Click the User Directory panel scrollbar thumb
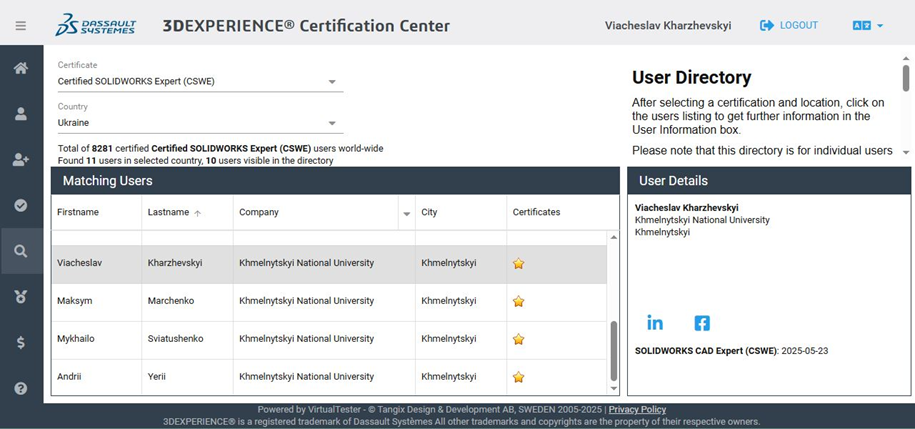Viewport: 915px width, 429px height. pyautogui.click(x=906, y=78)
